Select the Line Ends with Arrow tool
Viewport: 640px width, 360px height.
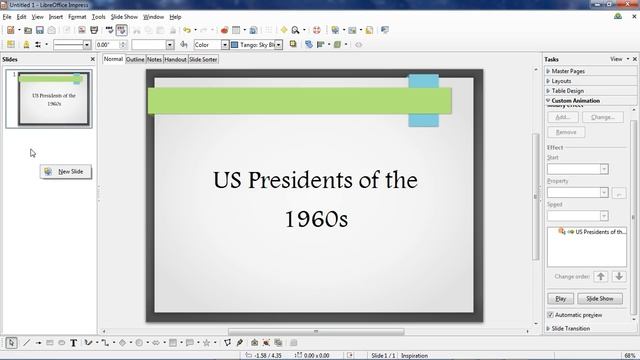(38, 343)
